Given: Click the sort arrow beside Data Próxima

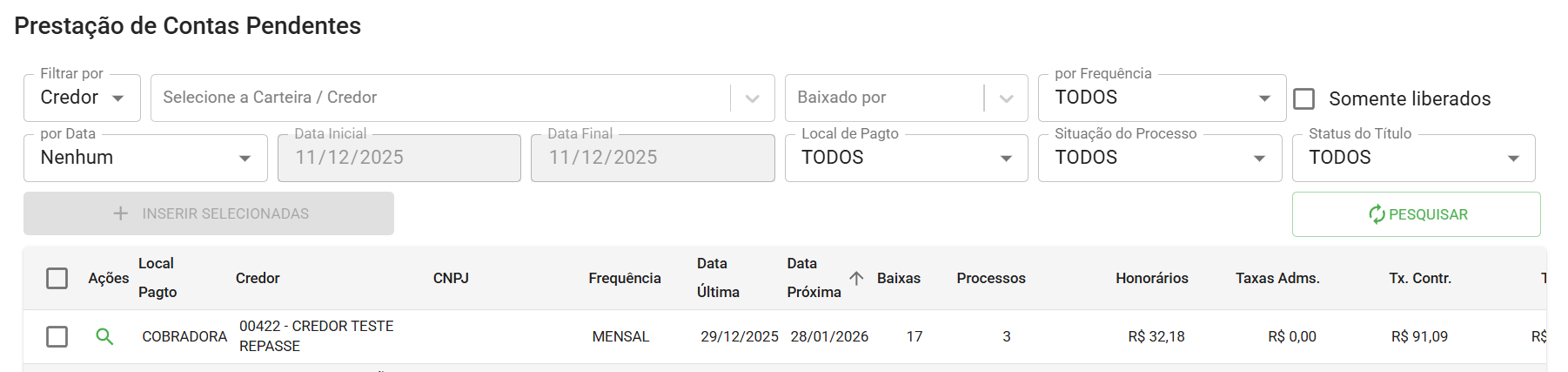Looking at the screenshot, I should [856, 278].
